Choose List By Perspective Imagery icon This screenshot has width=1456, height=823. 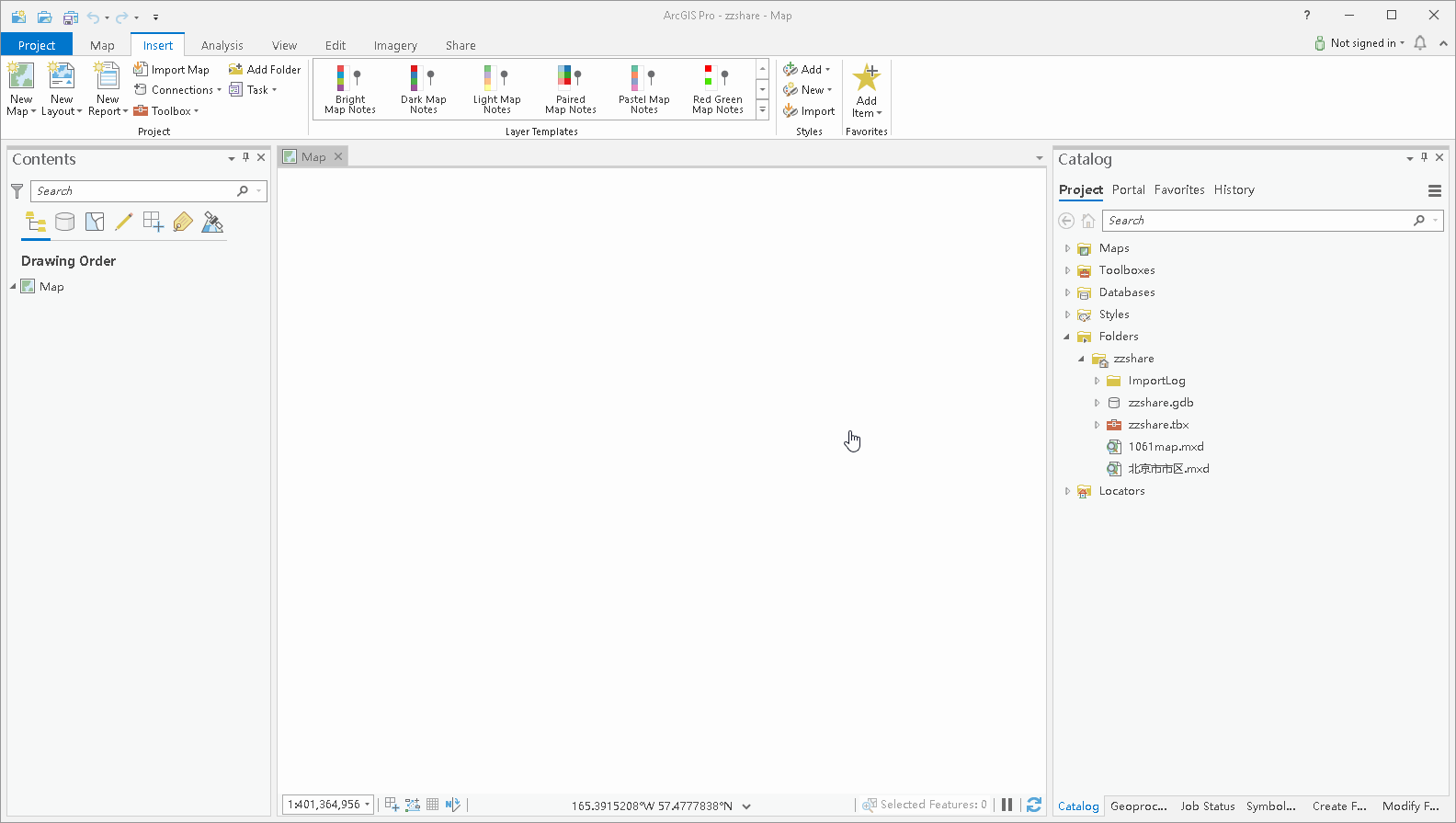tap(212, 222)
